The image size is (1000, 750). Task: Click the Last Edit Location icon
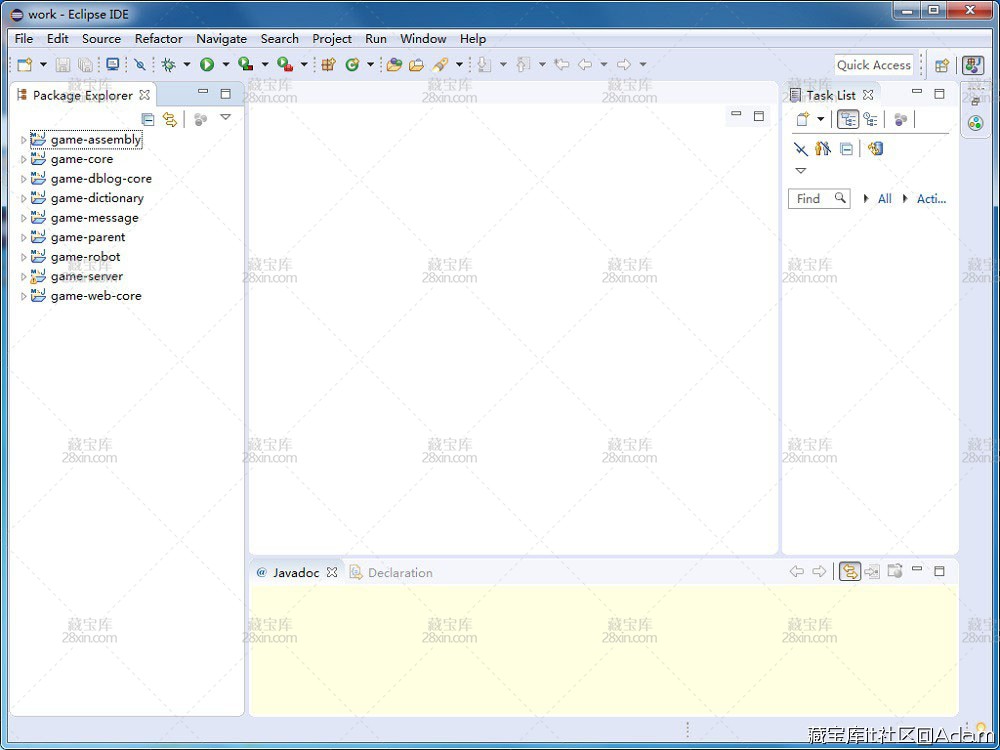tap(561, 64)
